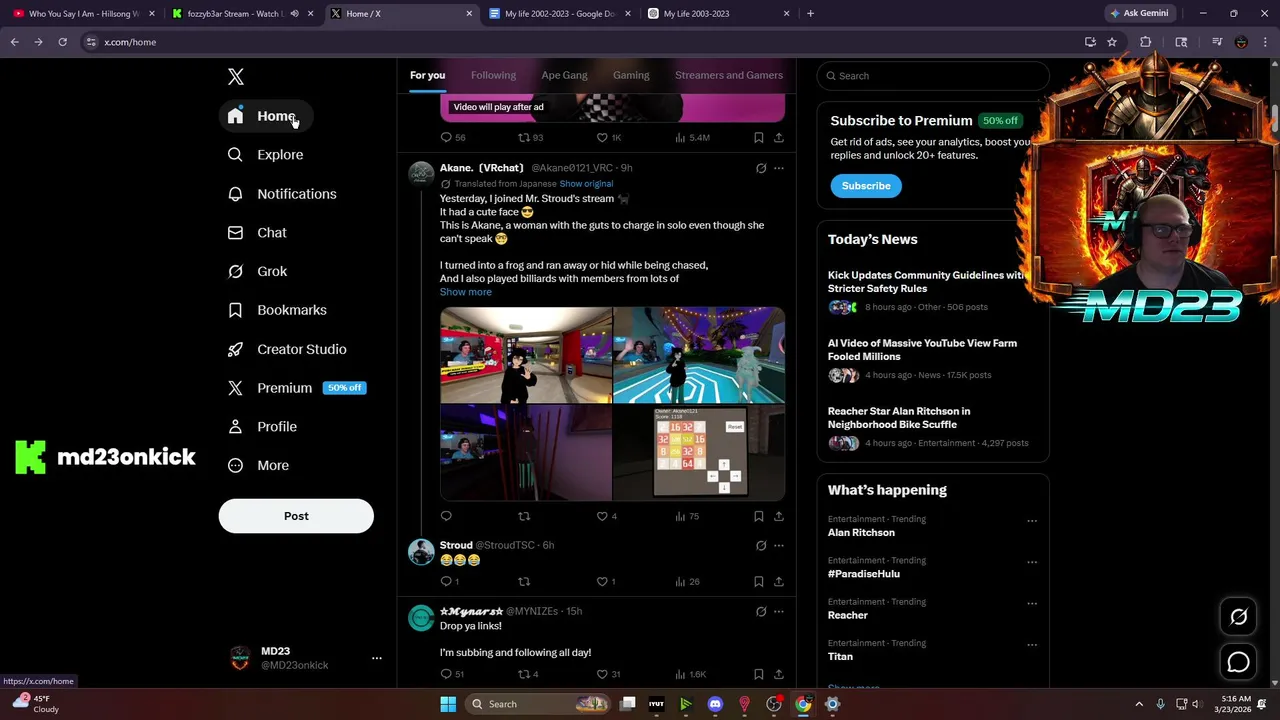Viewport: 1280px width, 720px height.
Task: Go to Explore in sidebar
Action: 266,155
